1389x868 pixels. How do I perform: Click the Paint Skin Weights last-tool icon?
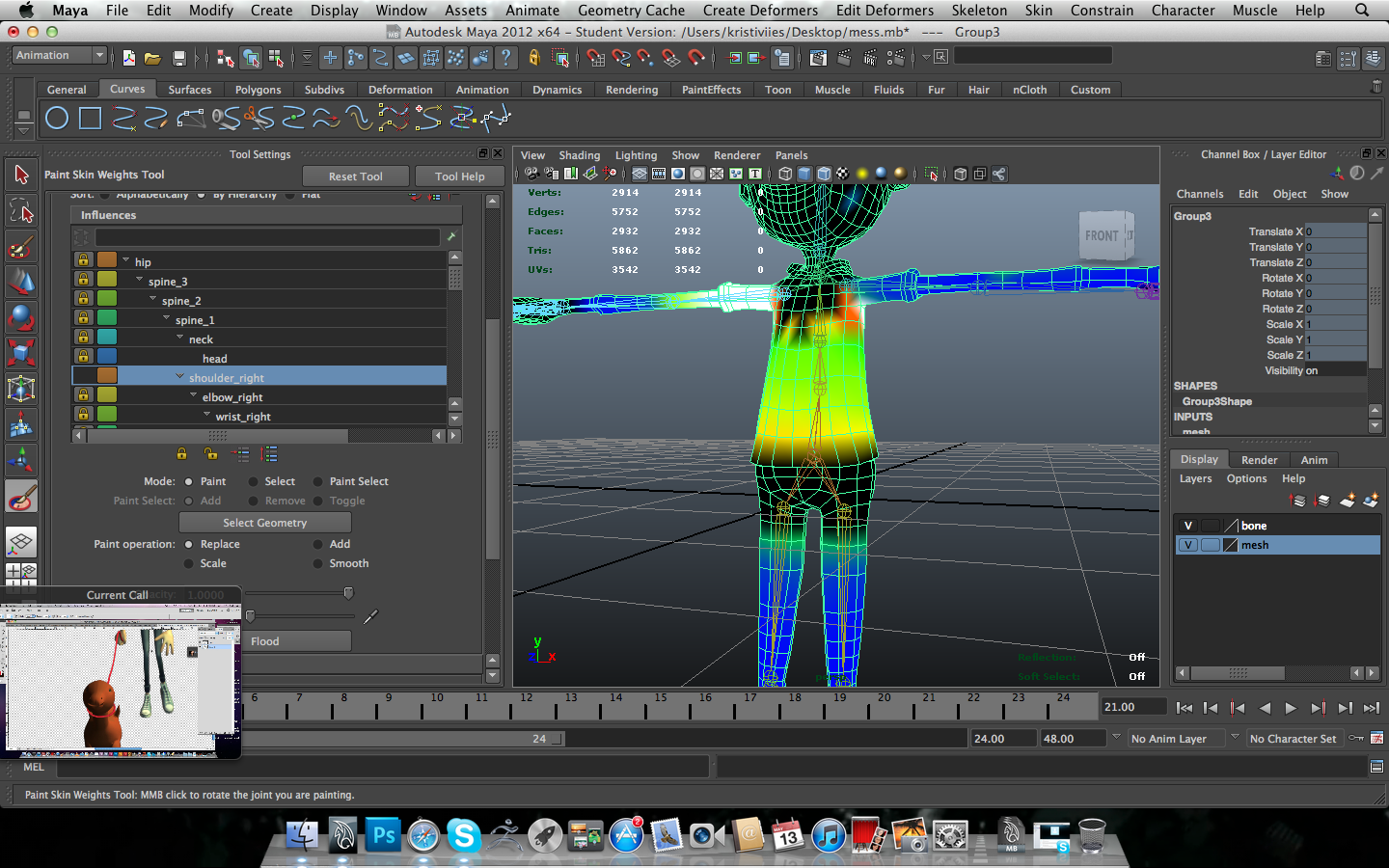21,497
